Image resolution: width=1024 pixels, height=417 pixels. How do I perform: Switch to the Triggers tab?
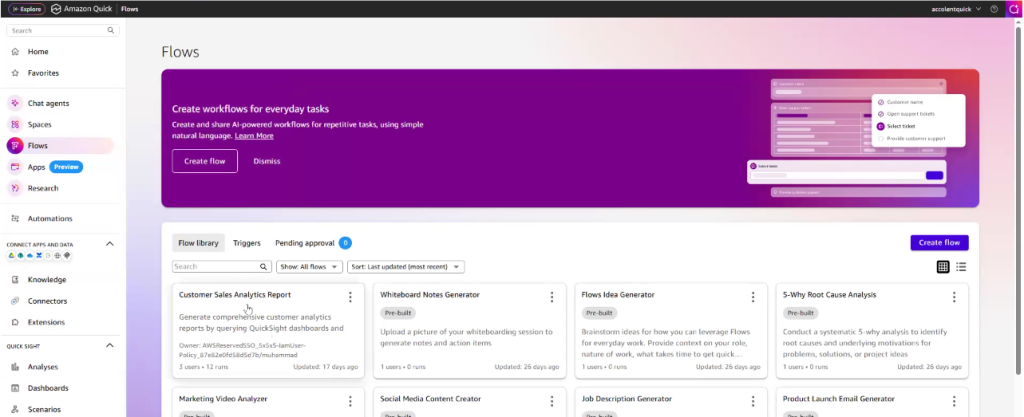[x=247, y=243]
